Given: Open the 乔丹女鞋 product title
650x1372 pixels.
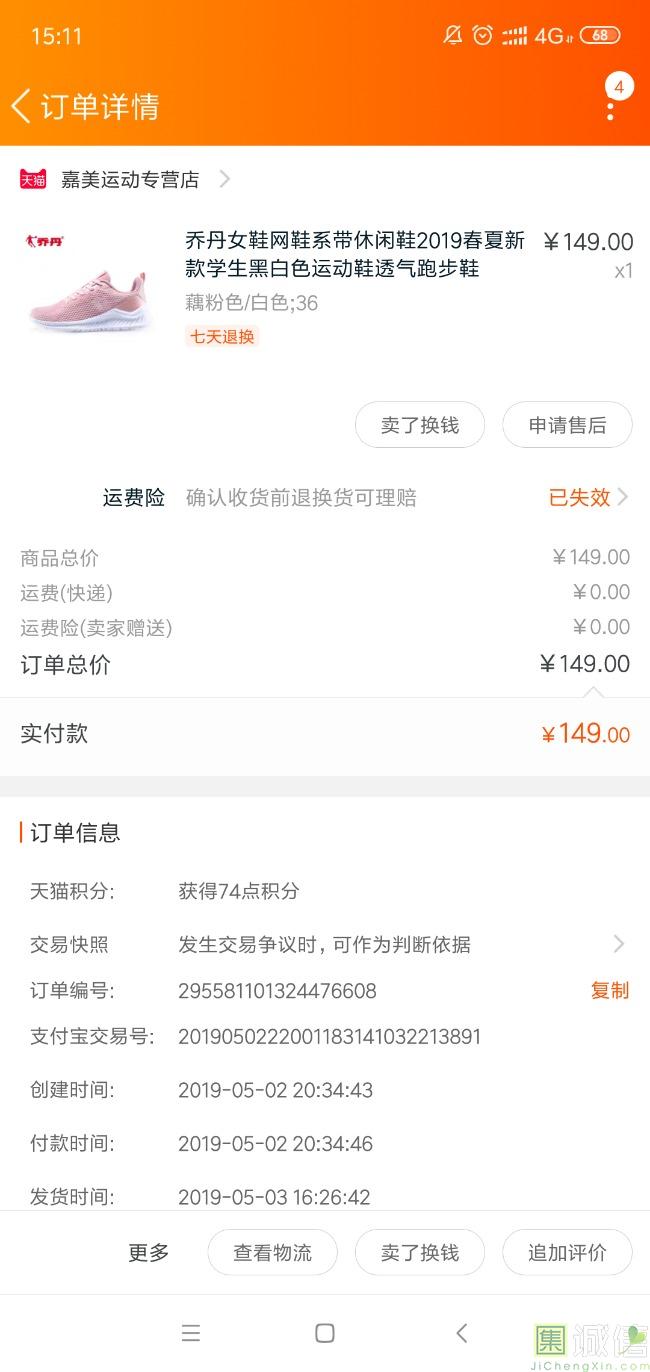Looking at the screenshot, I should (x=355, y=254).
